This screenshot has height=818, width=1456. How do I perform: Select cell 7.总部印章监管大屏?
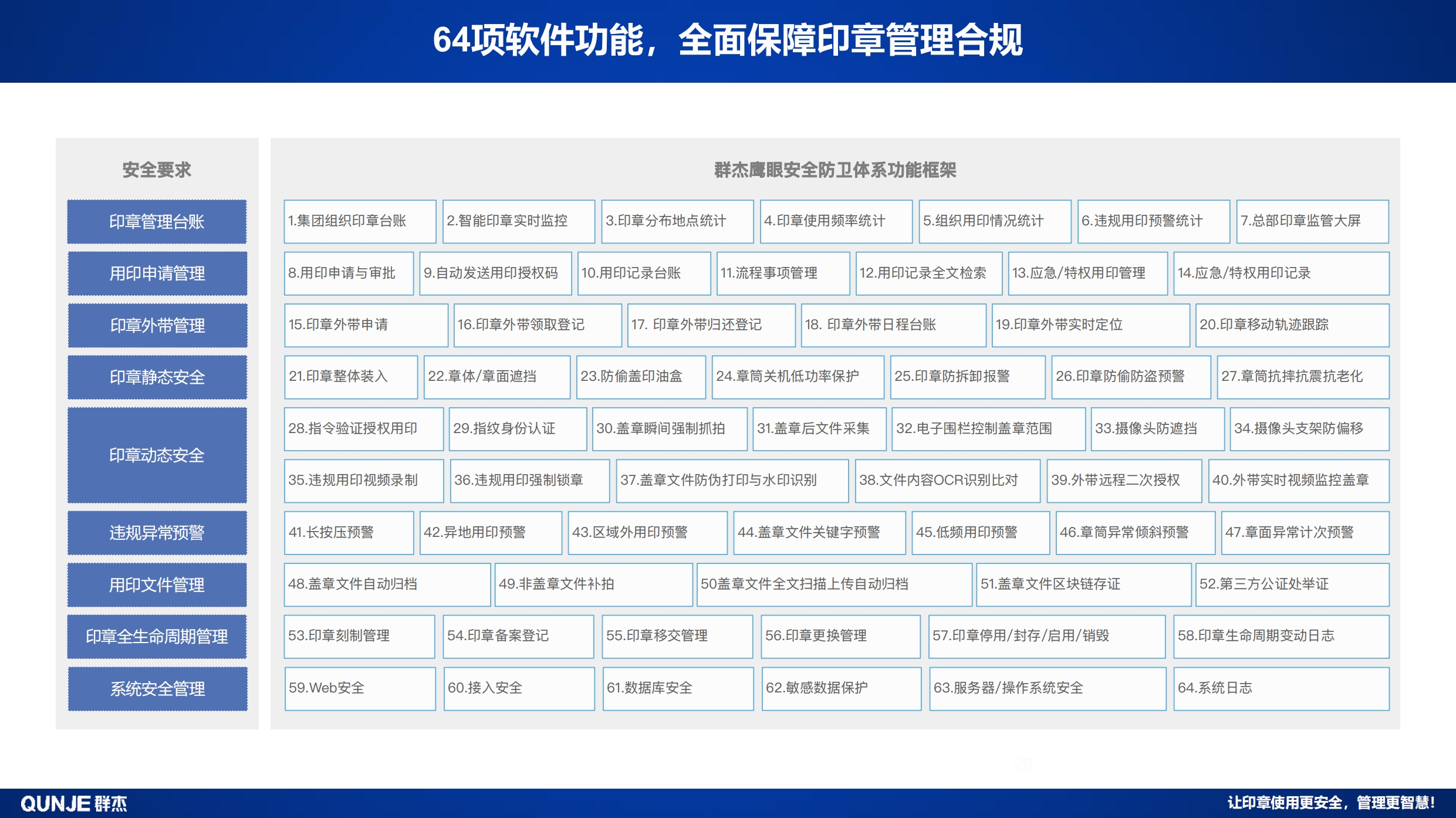[1312, 222]
